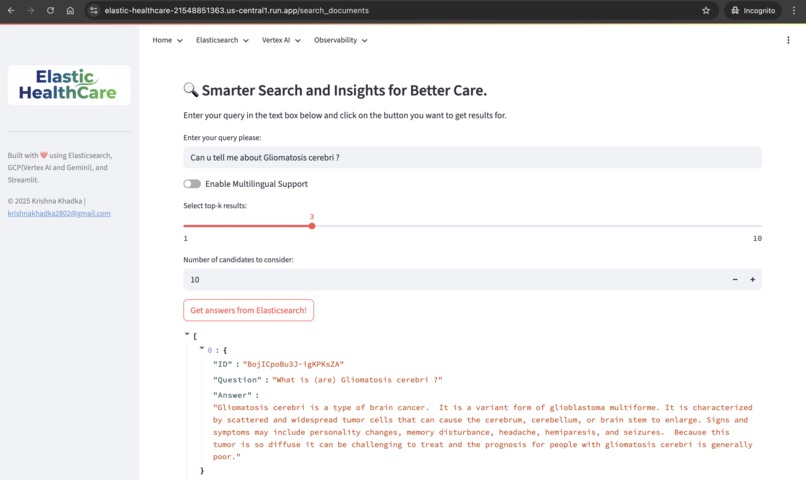
Task: Click the browser address bar URL
Action: pos(236,10)
